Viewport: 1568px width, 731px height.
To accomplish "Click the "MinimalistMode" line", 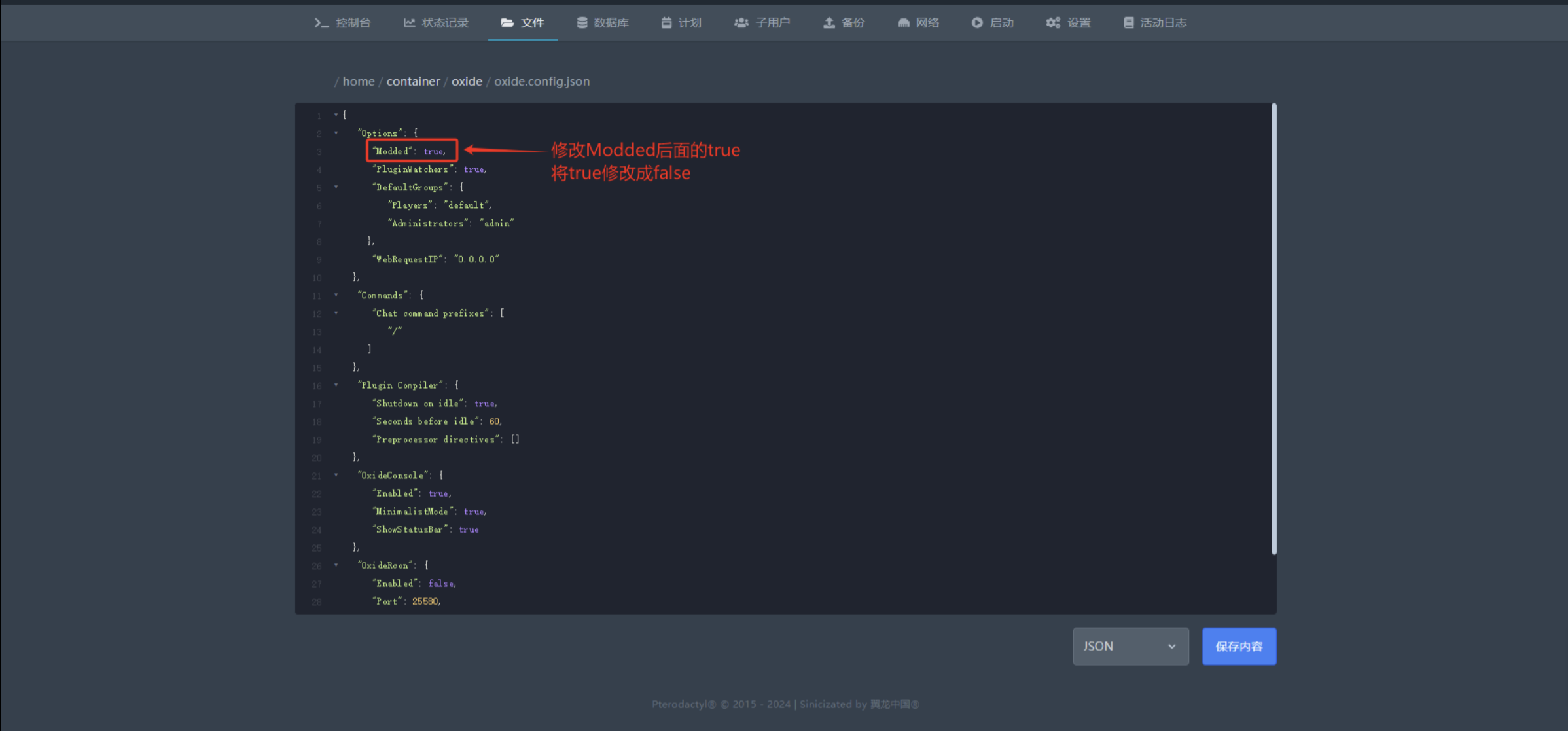I will (429, 512).
